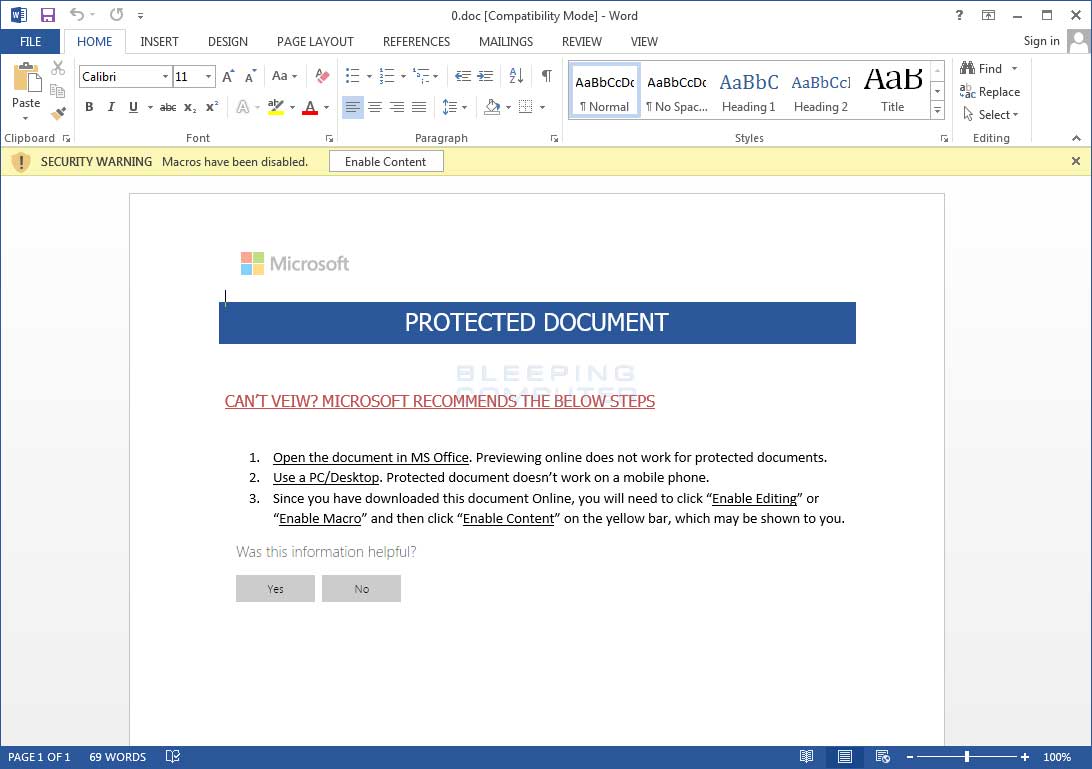Switch to the MAILINGS ribbon tab
Screen dimensions: 1092x769
[x=505, y=41]
